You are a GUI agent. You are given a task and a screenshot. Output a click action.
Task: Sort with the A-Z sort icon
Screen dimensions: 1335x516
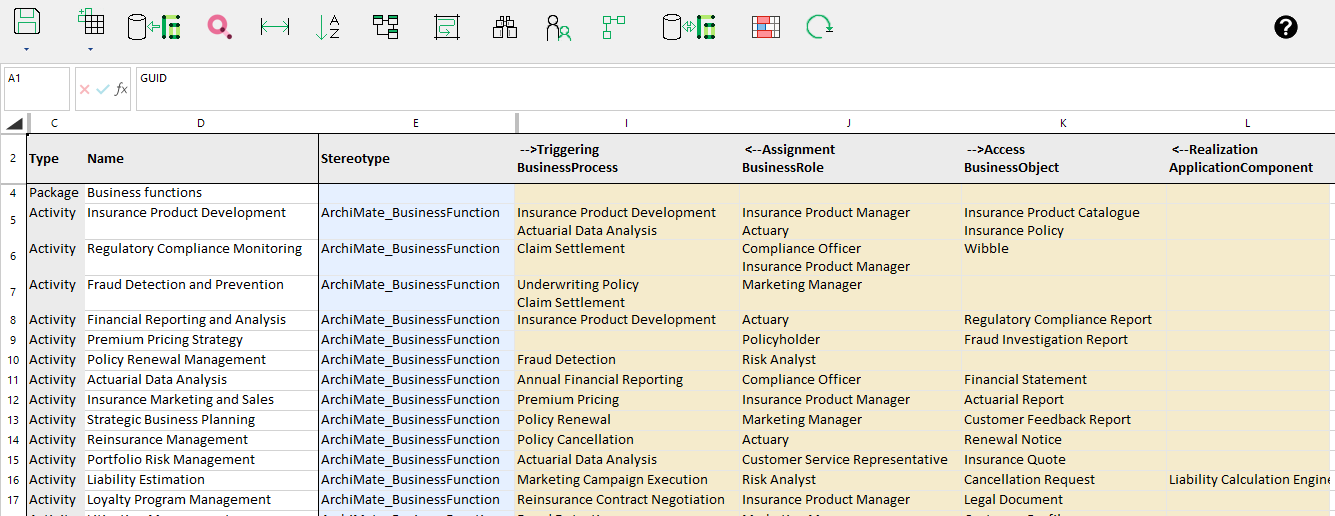(327, 27)
